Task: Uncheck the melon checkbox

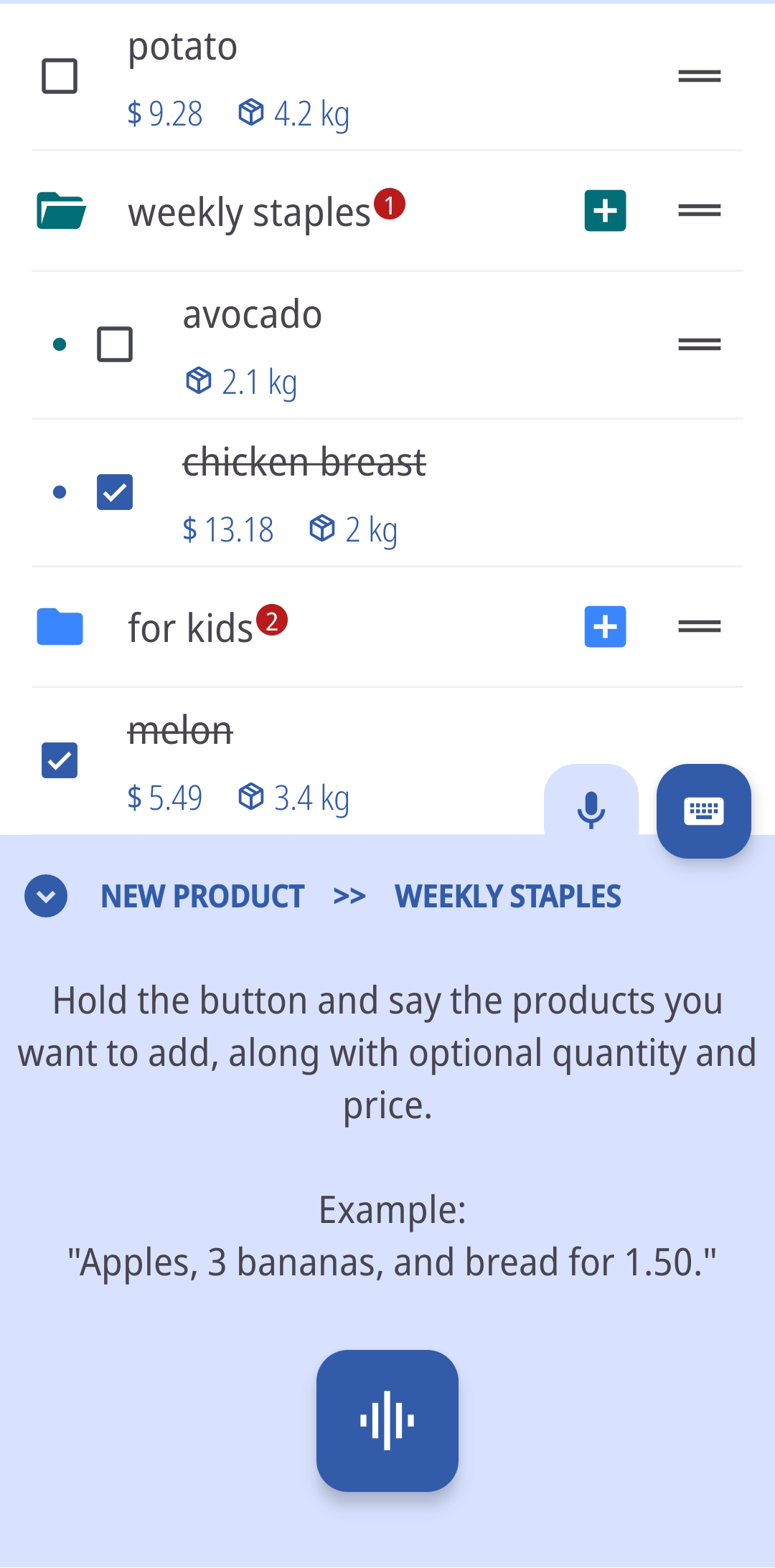Action: tap(60, 760)
